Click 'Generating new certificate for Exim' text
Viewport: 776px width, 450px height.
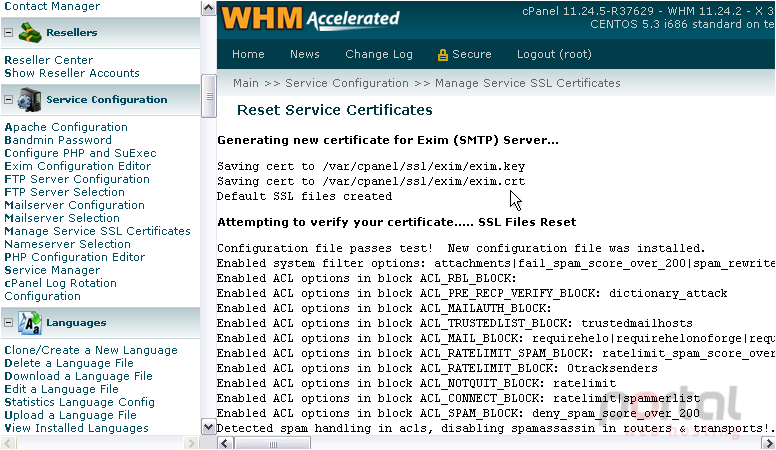click(x=388, y=140)
